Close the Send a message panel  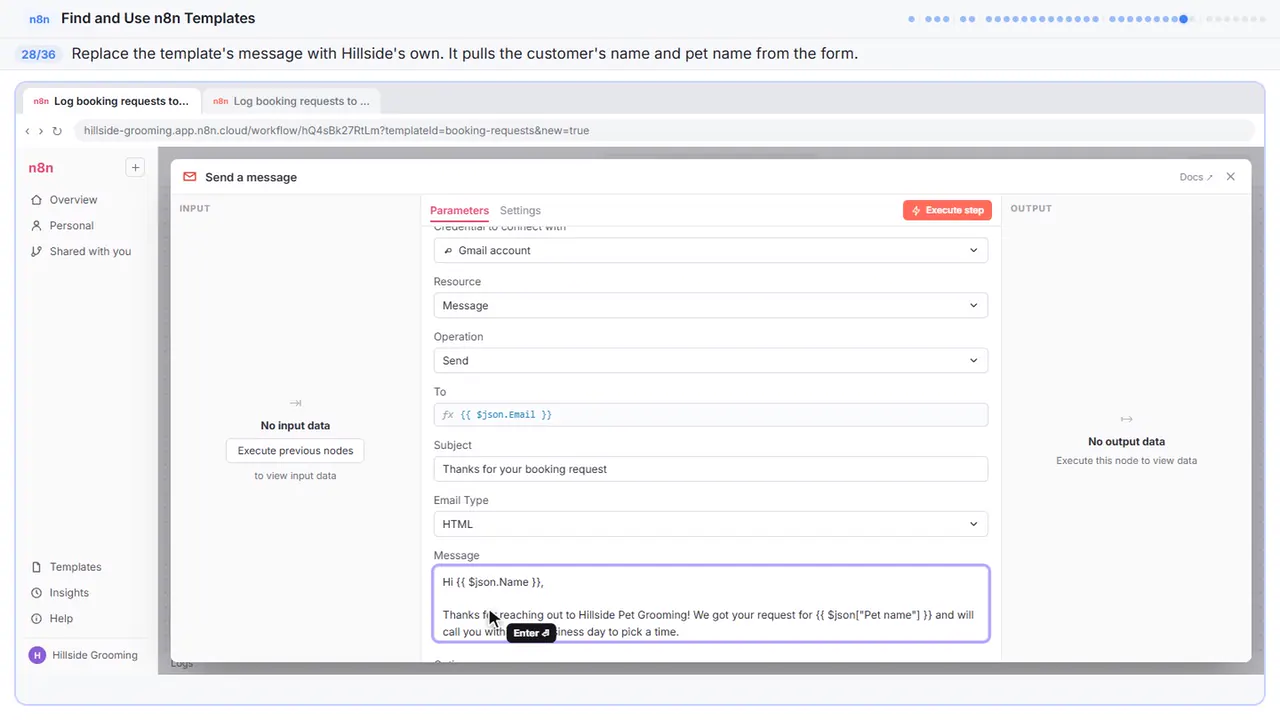pyautogui.click(x=1231, y=177)
